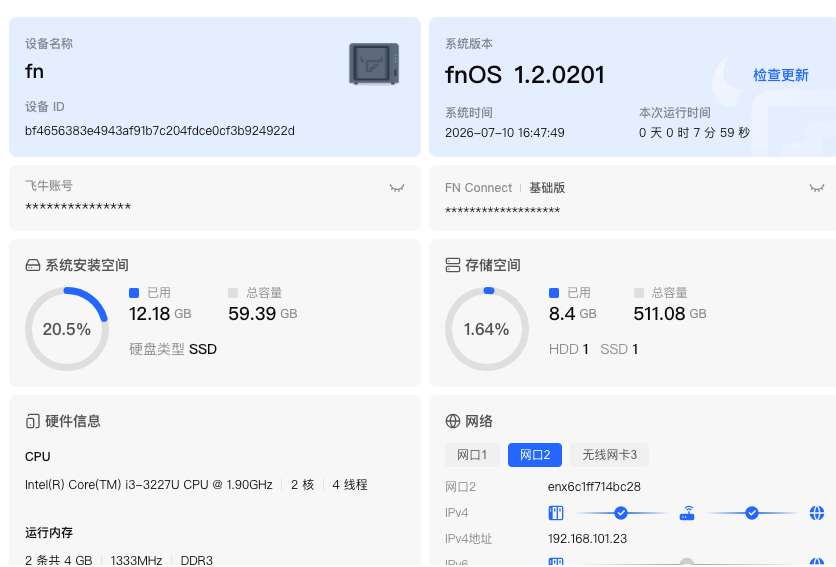The image size is (836, 567).
Task: Click CPU model Intel Core i3-3227U text
Action: [x=149, y=485]
